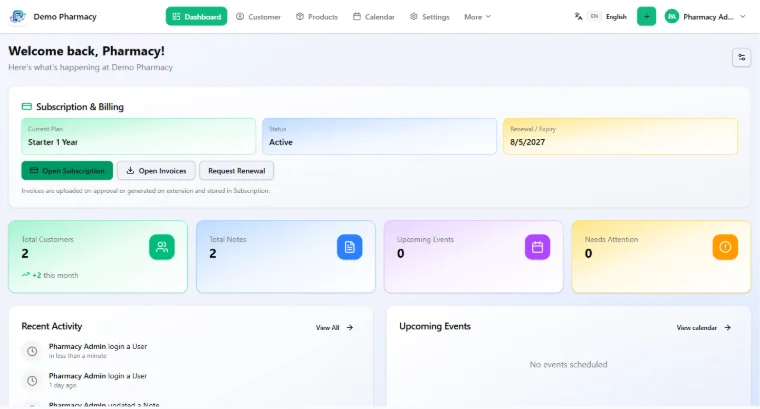
Task: Click the Open Invoices button
Action: click(156, 171)
